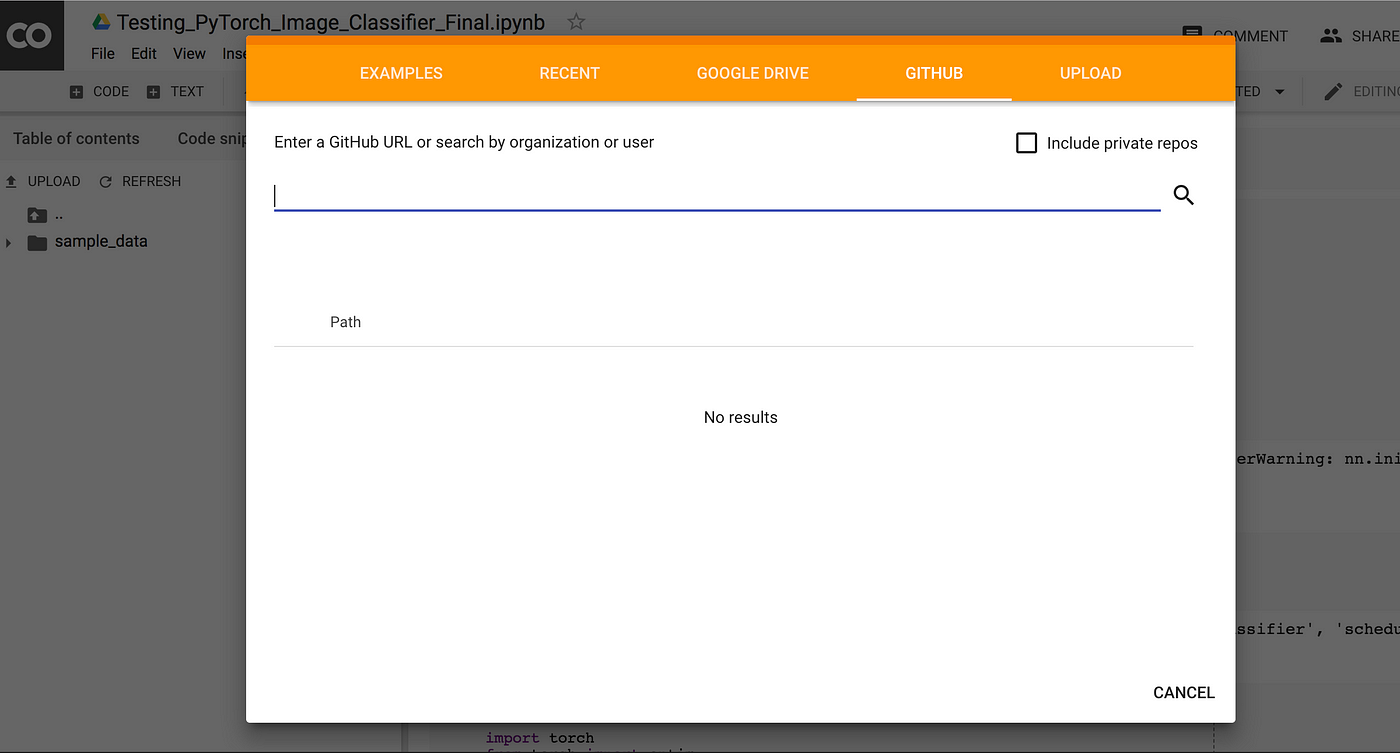The height and width of the screenshot is (753, 1400).
Task: Open the Table of contents tab
Action: pos(76,139)
